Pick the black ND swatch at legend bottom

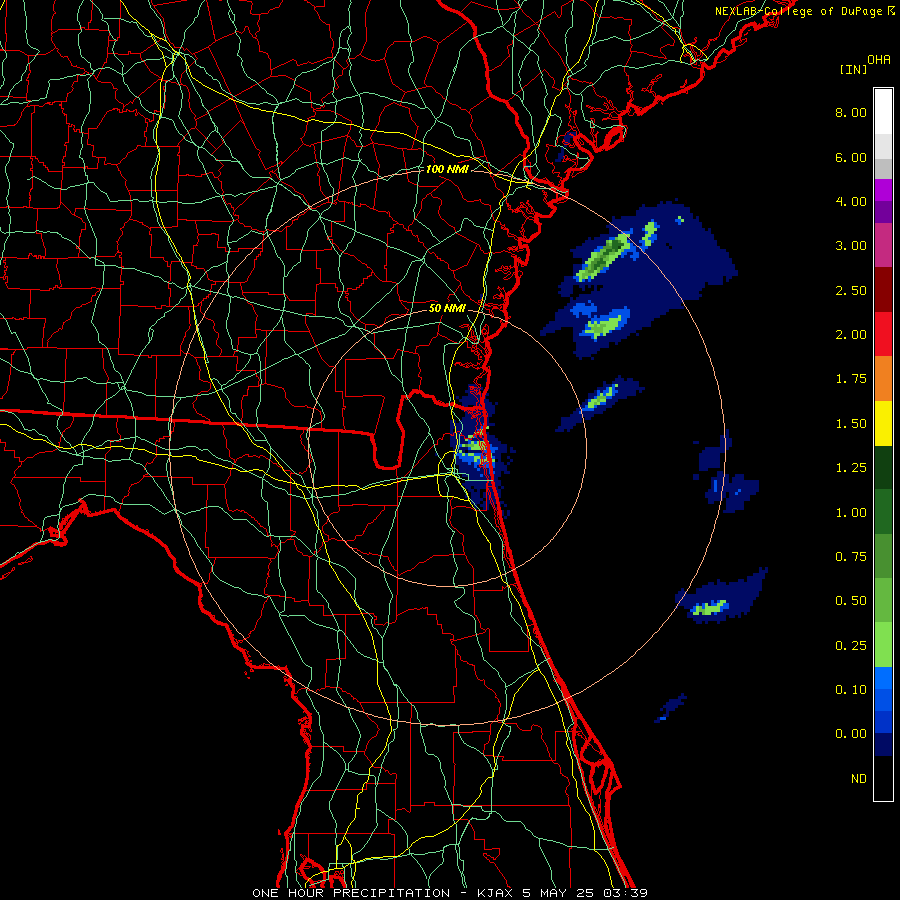[x=883, y=778]
